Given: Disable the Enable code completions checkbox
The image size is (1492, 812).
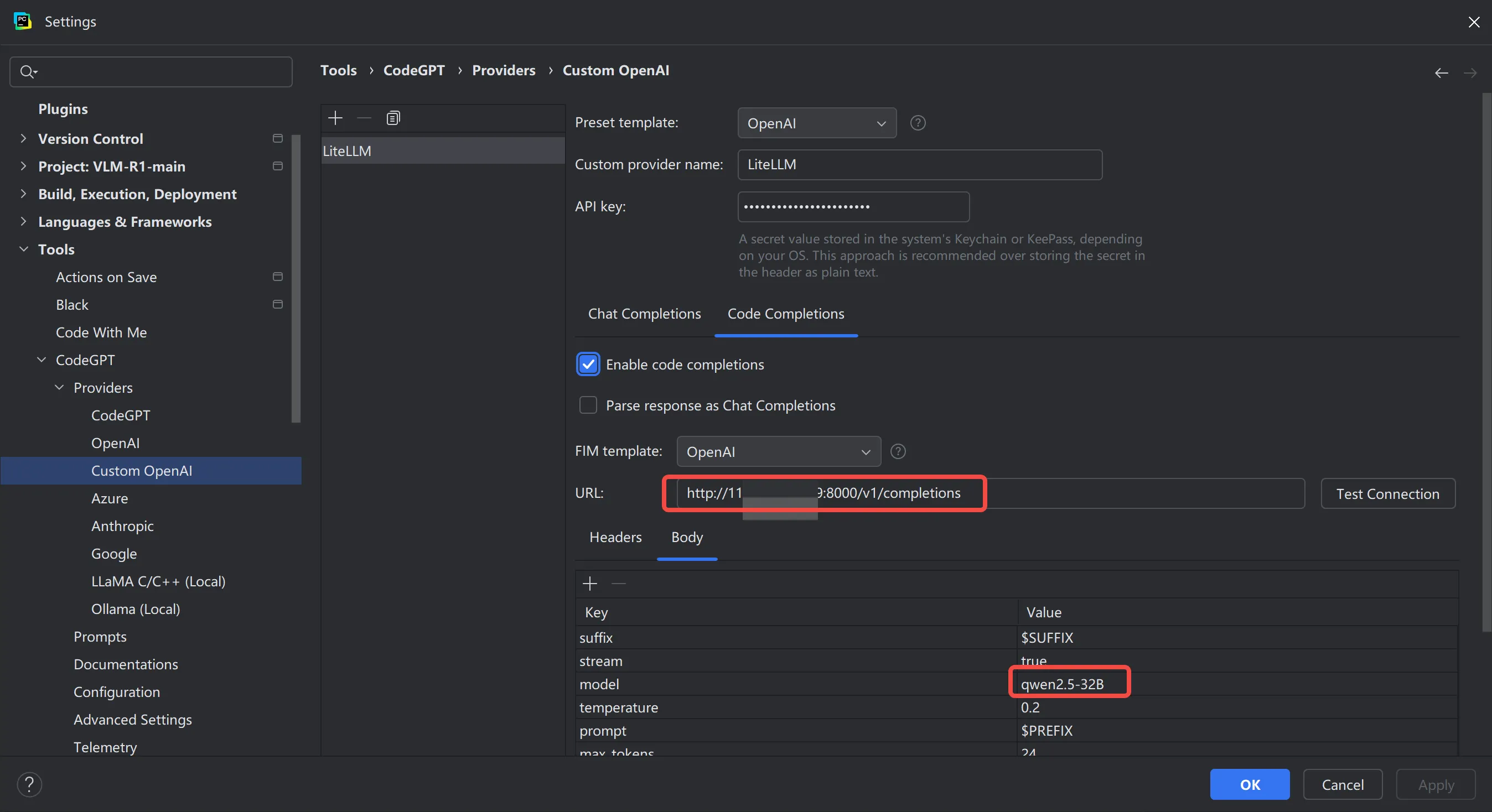Looking at the screenshot, I should tap(588, 364).
